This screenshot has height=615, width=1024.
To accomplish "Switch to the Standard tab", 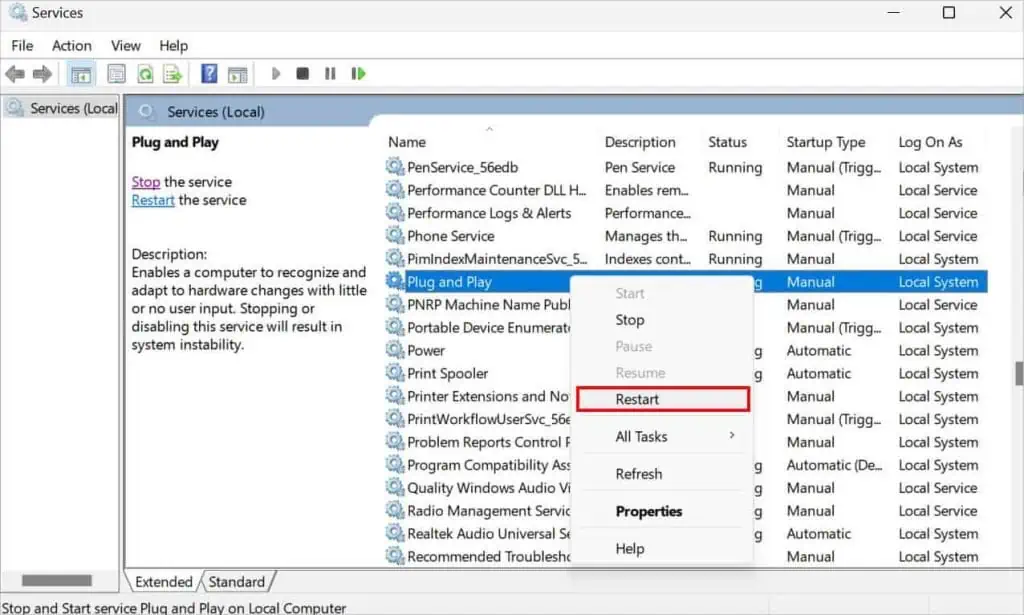I will pyautogui.click(x=237, y=581).
